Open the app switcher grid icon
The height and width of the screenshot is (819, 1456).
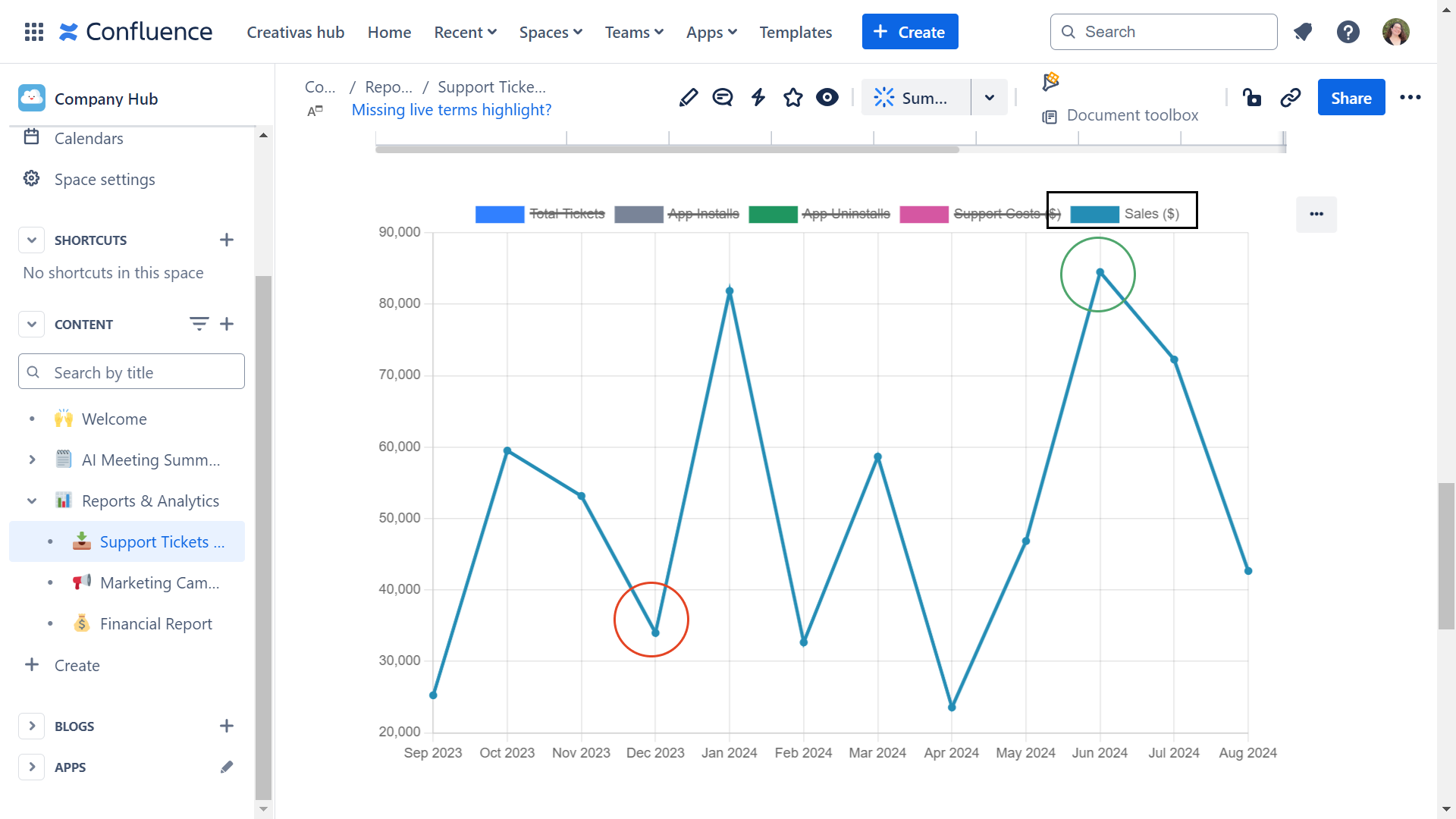[34, 32]
